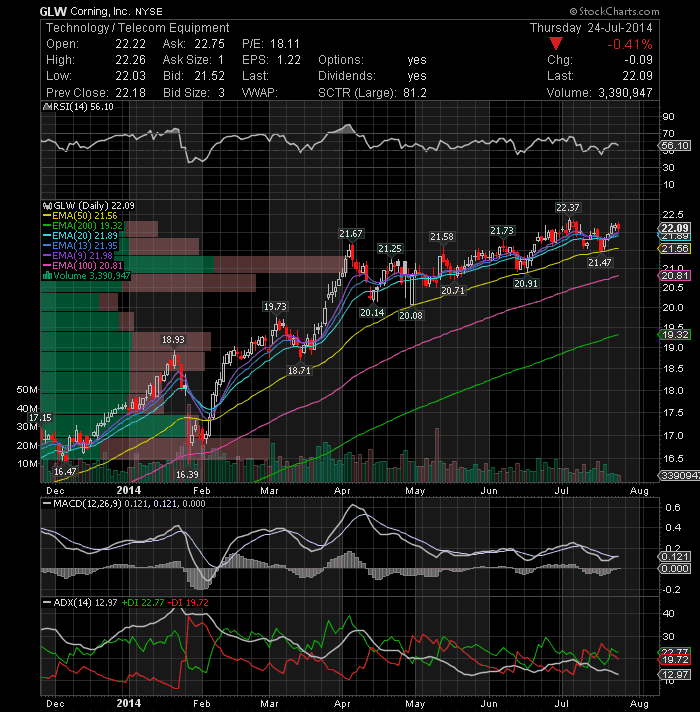Click the '+DI 22.77' green label
Viewport: 700px width, 712px height.
tap(143, 603)
